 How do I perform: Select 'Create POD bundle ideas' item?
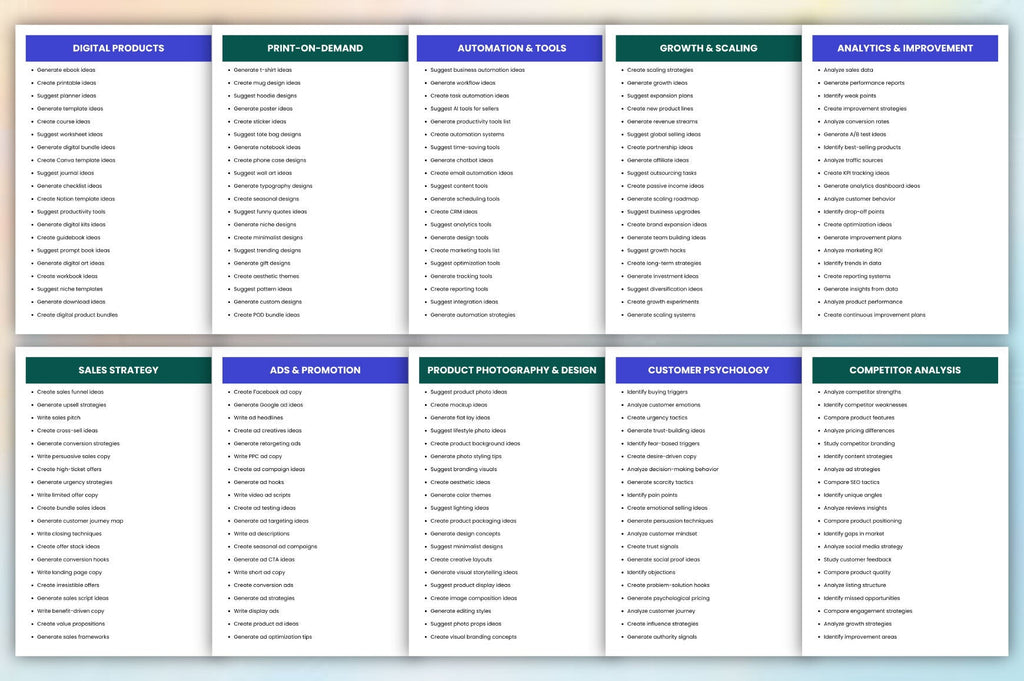[266, 315]
